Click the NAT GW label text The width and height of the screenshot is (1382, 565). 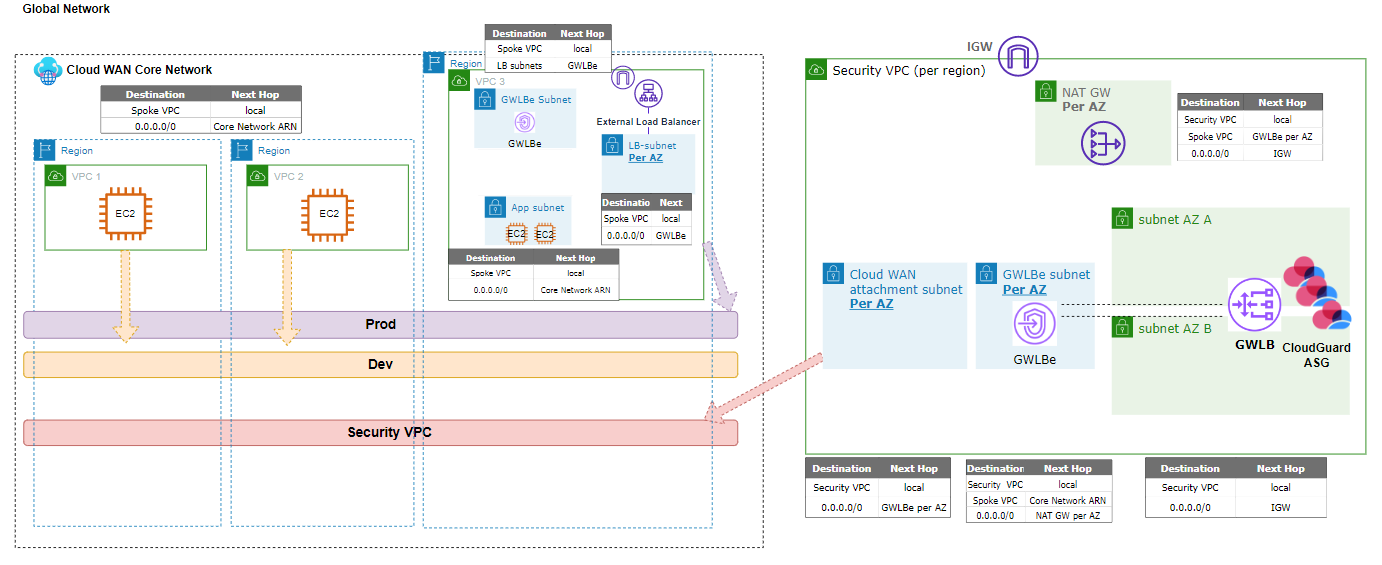click(x=1086, y=92)
